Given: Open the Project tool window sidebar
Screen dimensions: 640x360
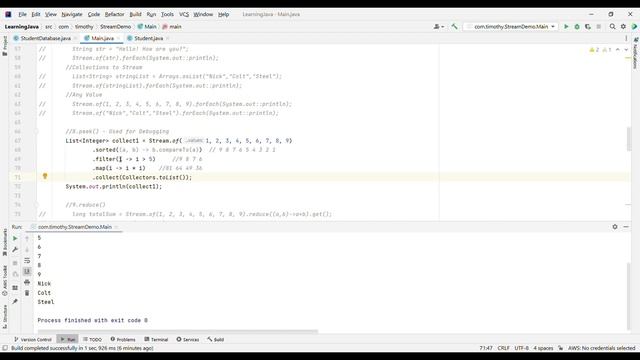Looking at the screenshot, I should [x=5, y=46].
